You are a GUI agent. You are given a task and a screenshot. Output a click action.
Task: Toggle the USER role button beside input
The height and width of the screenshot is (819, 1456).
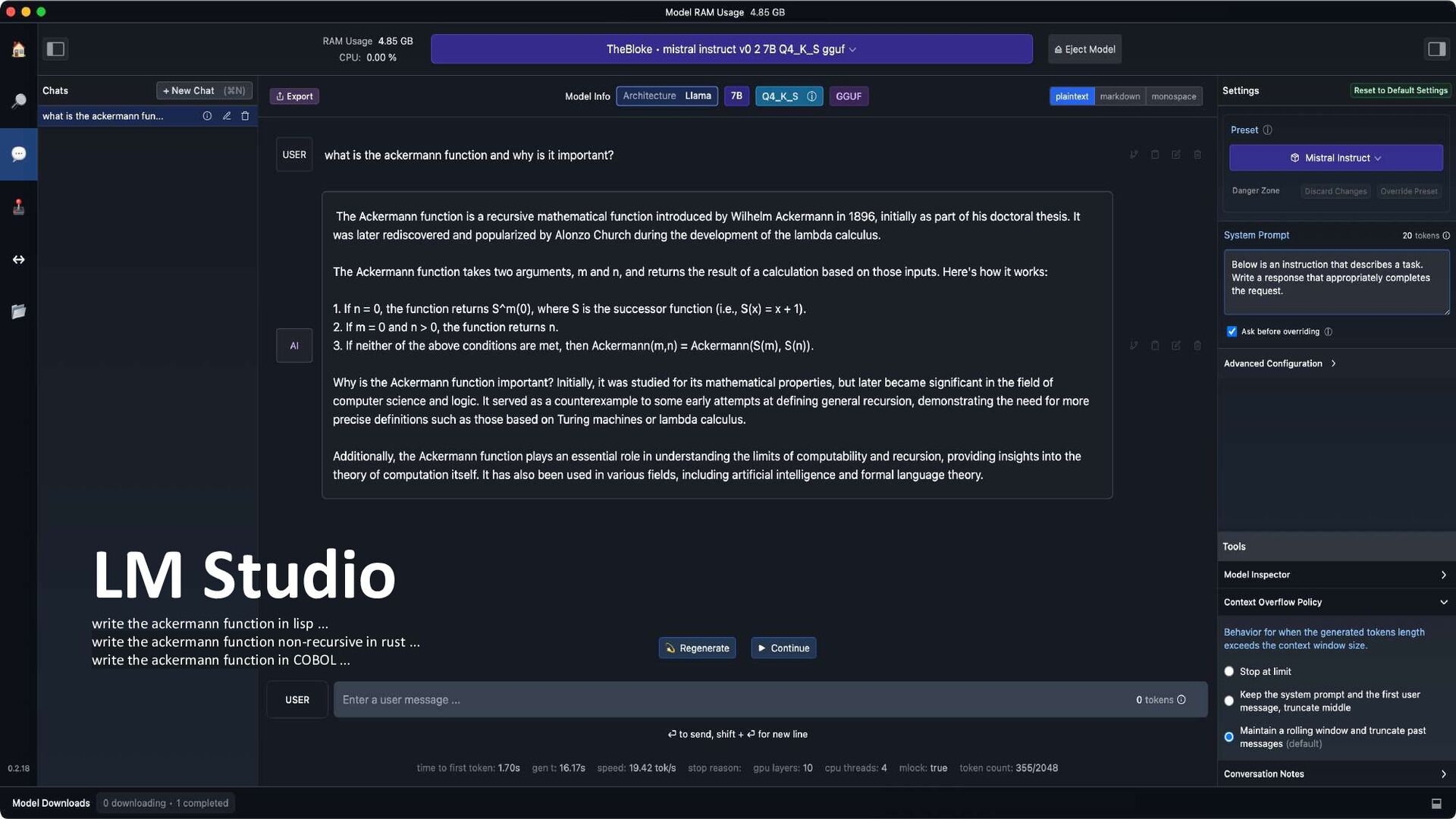coord(297,700)
